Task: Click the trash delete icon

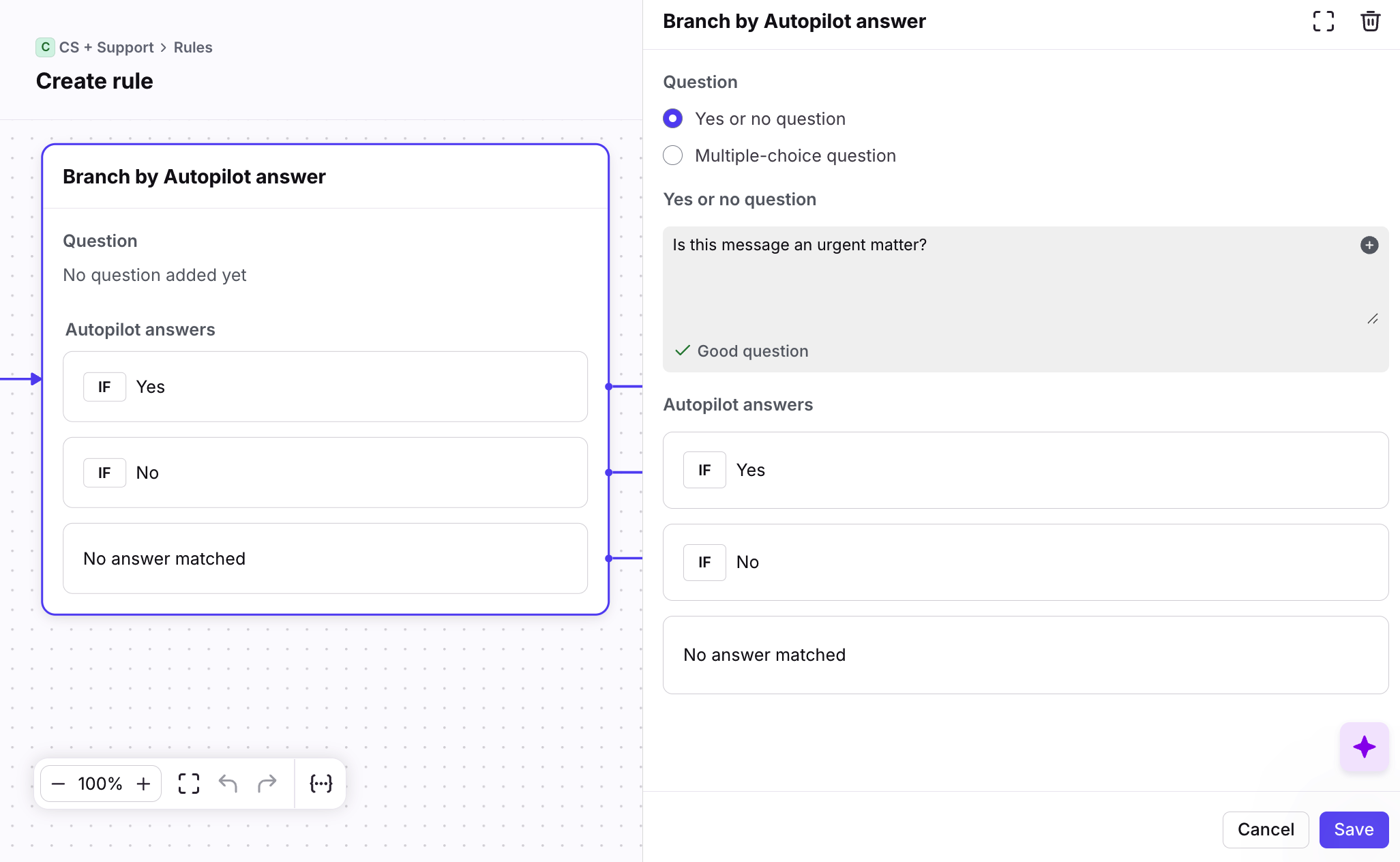Action: click(1370, 21)
